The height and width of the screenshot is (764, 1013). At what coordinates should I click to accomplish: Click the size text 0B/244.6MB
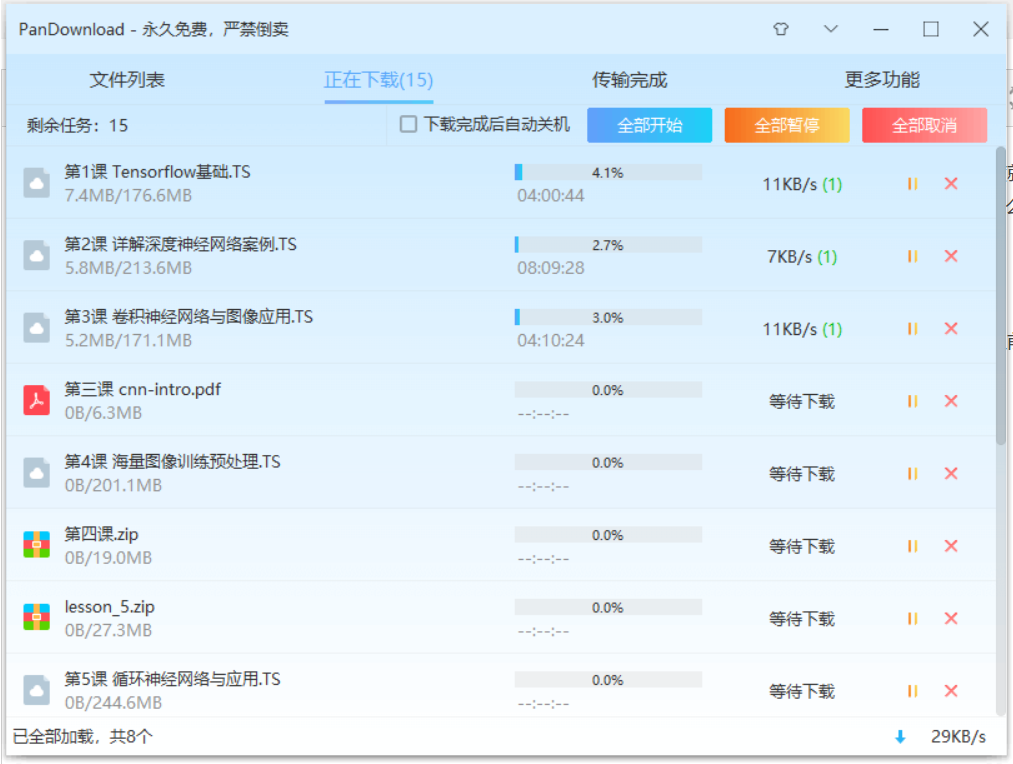coord(113,703)
